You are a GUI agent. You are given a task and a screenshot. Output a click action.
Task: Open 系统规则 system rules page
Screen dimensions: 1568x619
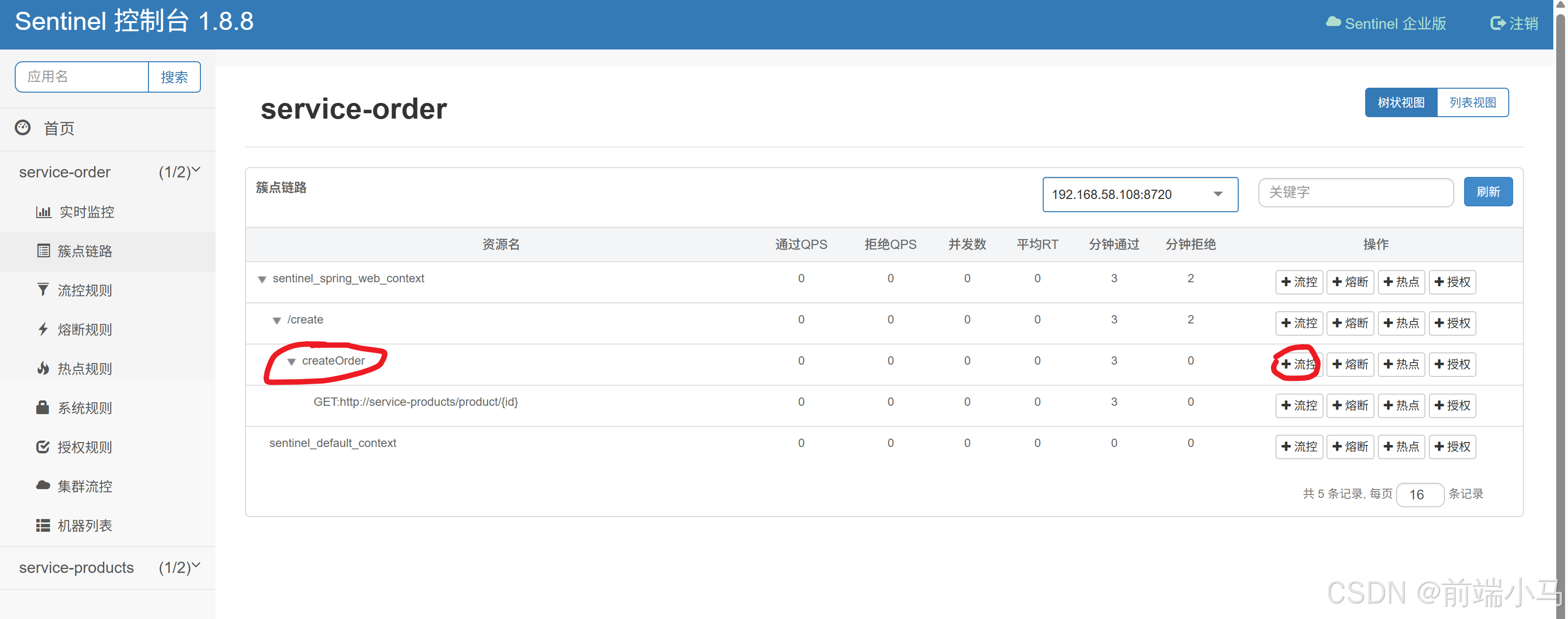click(85, 408)
